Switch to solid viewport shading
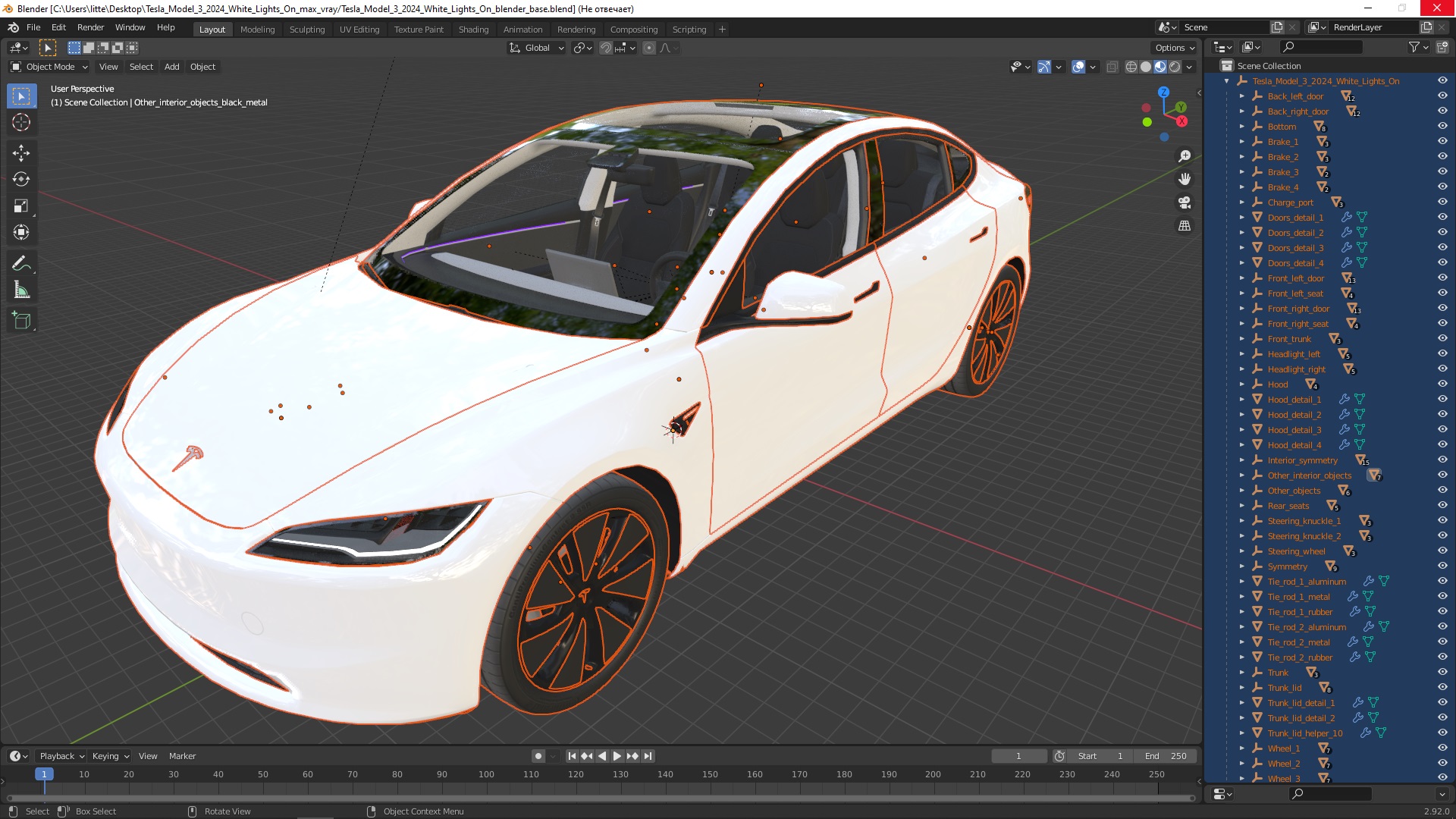Viewport: 1456px width, 819px height. [1146, 67]
